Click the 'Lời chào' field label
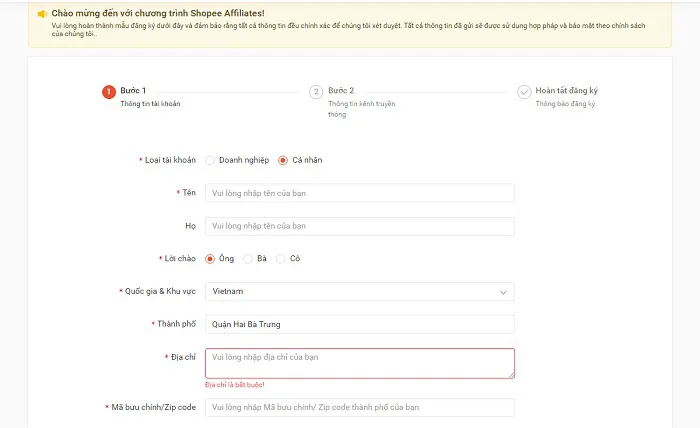700x428 pixels. click(x=180, y=259)
